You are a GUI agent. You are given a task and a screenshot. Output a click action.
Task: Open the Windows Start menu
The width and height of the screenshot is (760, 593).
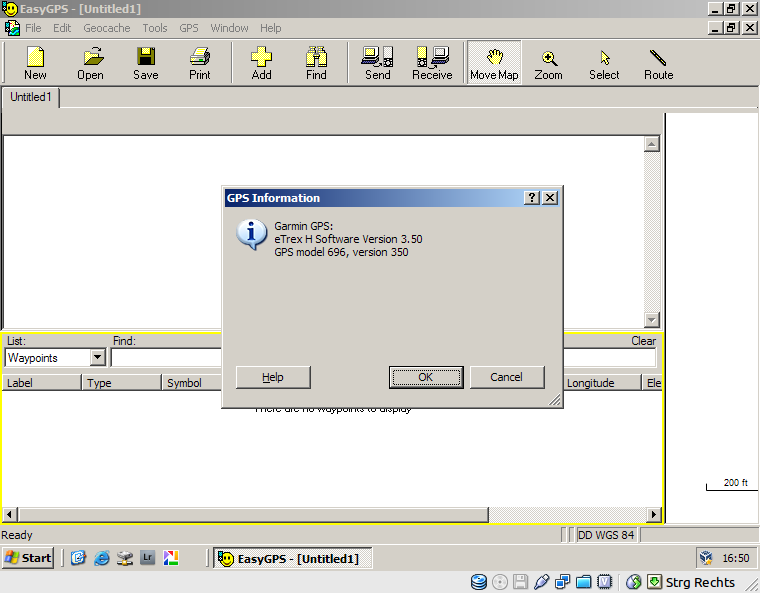[28, 558]
